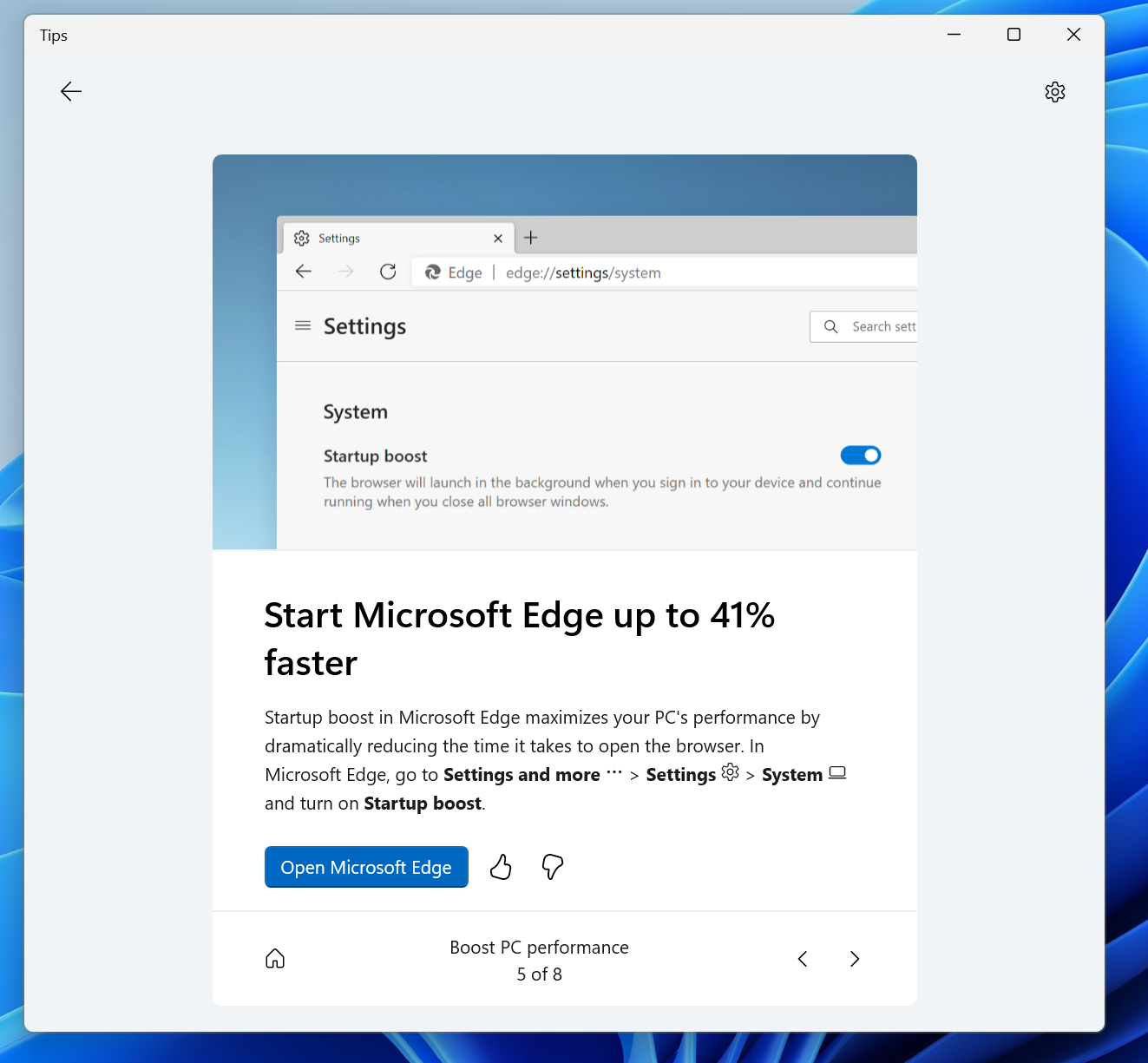Minimize the Tips window
1148x1063 pixels.
point(954,35)
